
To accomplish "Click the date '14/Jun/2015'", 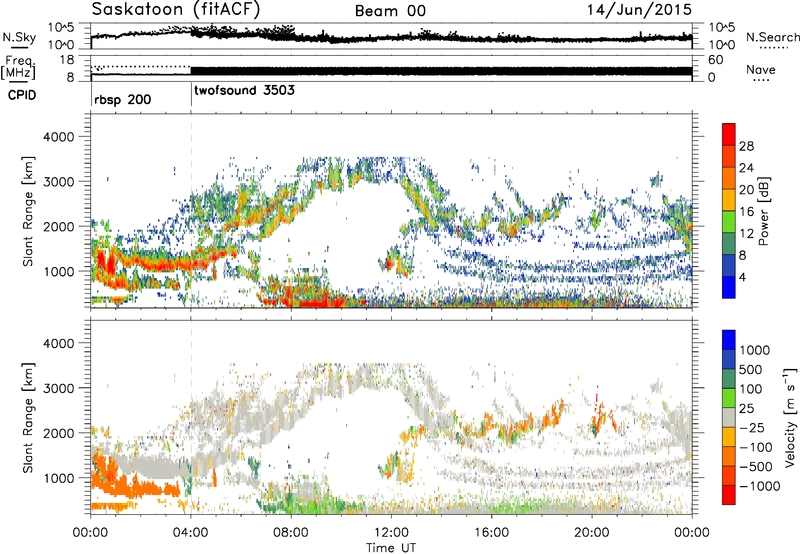I will 639,9.
